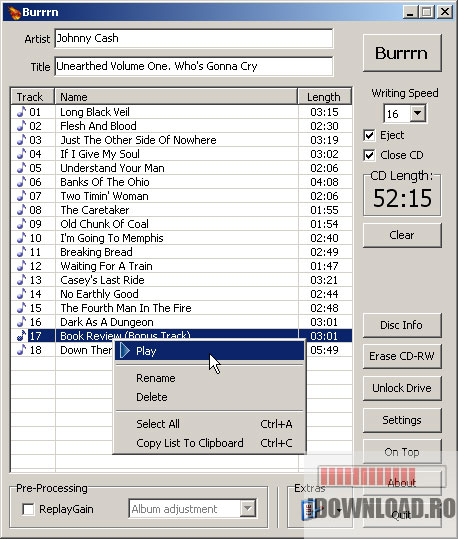Uncheck the Eject checkbox
Screen dimensions: 458x539
click(369, 135)
